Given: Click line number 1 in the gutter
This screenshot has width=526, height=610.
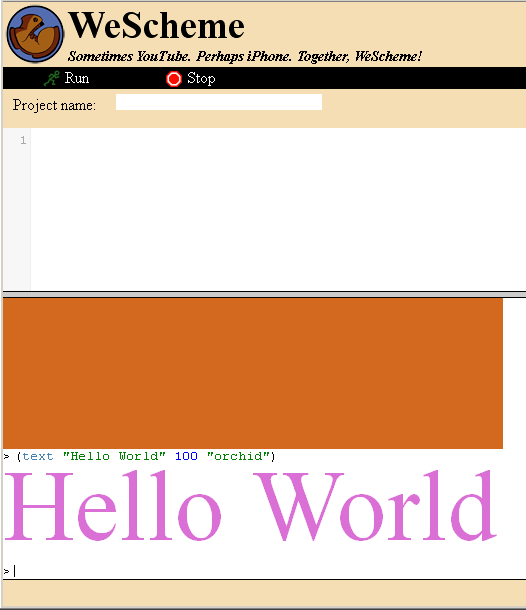Looking at the screenshot, I should tap(23, 140).
